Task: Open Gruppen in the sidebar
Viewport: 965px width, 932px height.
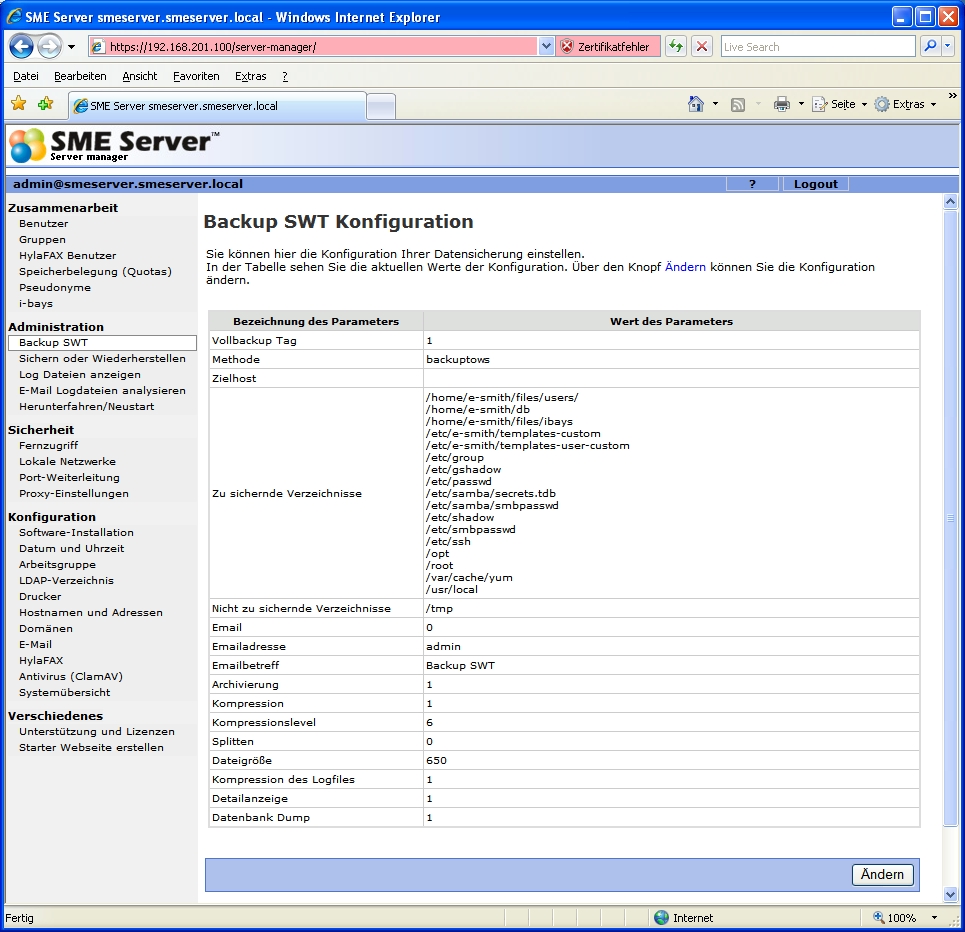Action: pyautogui.click(x=42, y=239)
